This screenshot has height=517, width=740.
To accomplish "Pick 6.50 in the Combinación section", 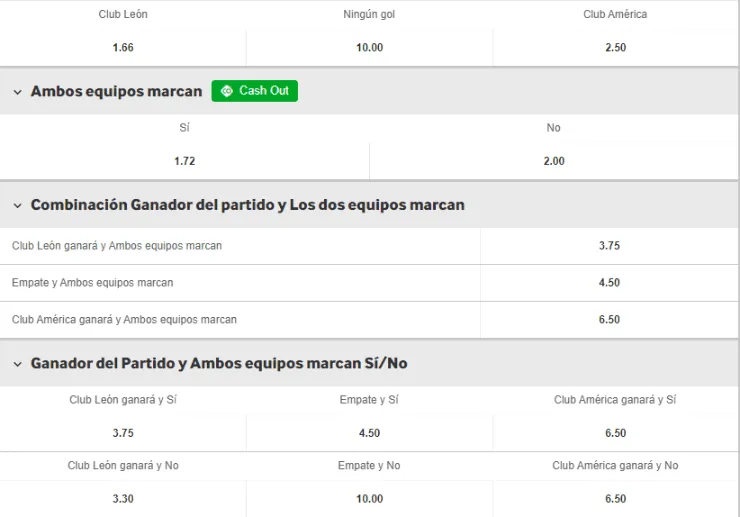I will 609,320.
